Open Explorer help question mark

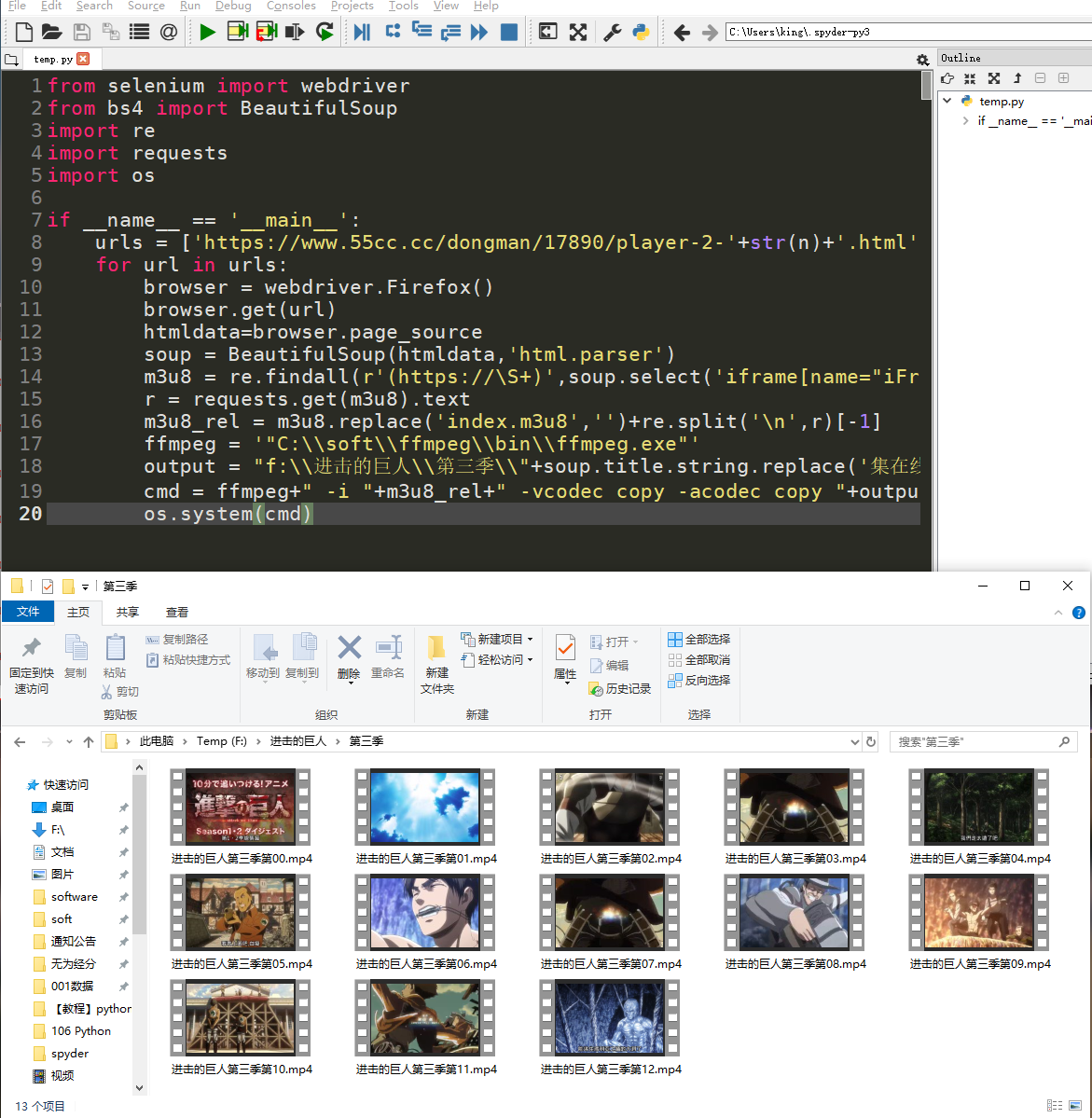pyautogui.click(x=1078, y=613)
